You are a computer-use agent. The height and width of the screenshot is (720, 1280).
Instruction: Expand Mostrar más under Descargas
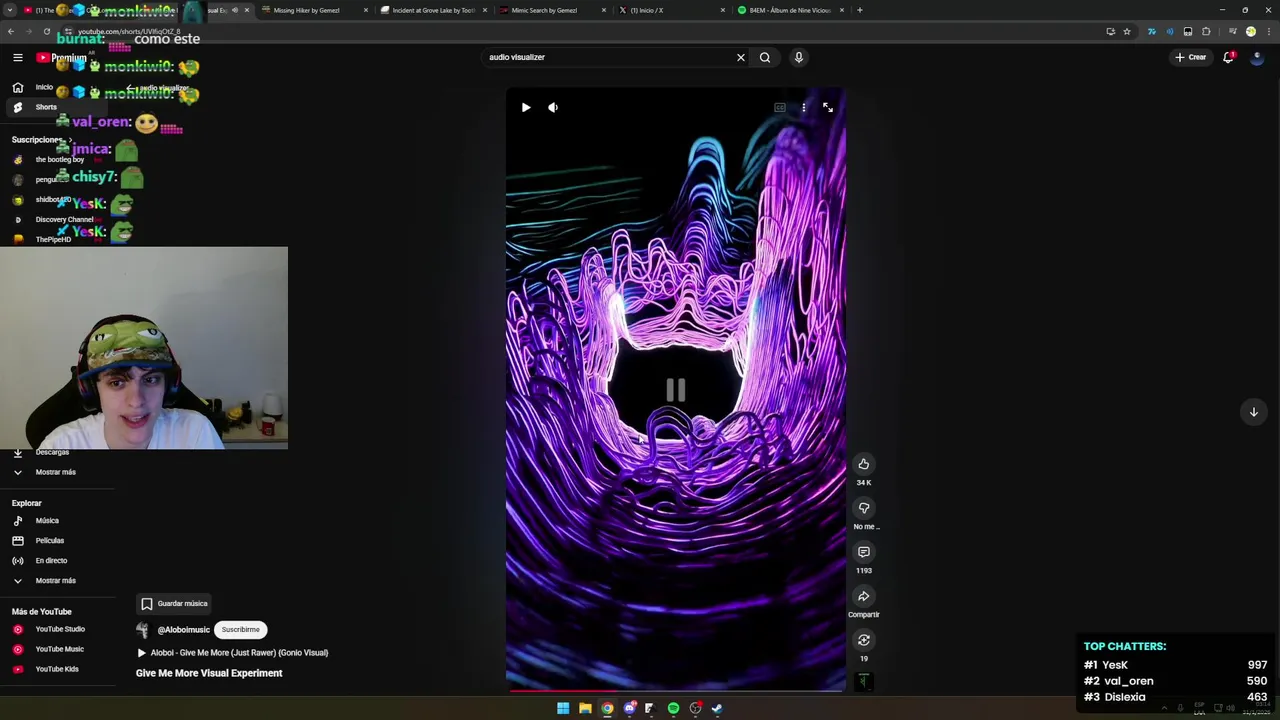55,472
